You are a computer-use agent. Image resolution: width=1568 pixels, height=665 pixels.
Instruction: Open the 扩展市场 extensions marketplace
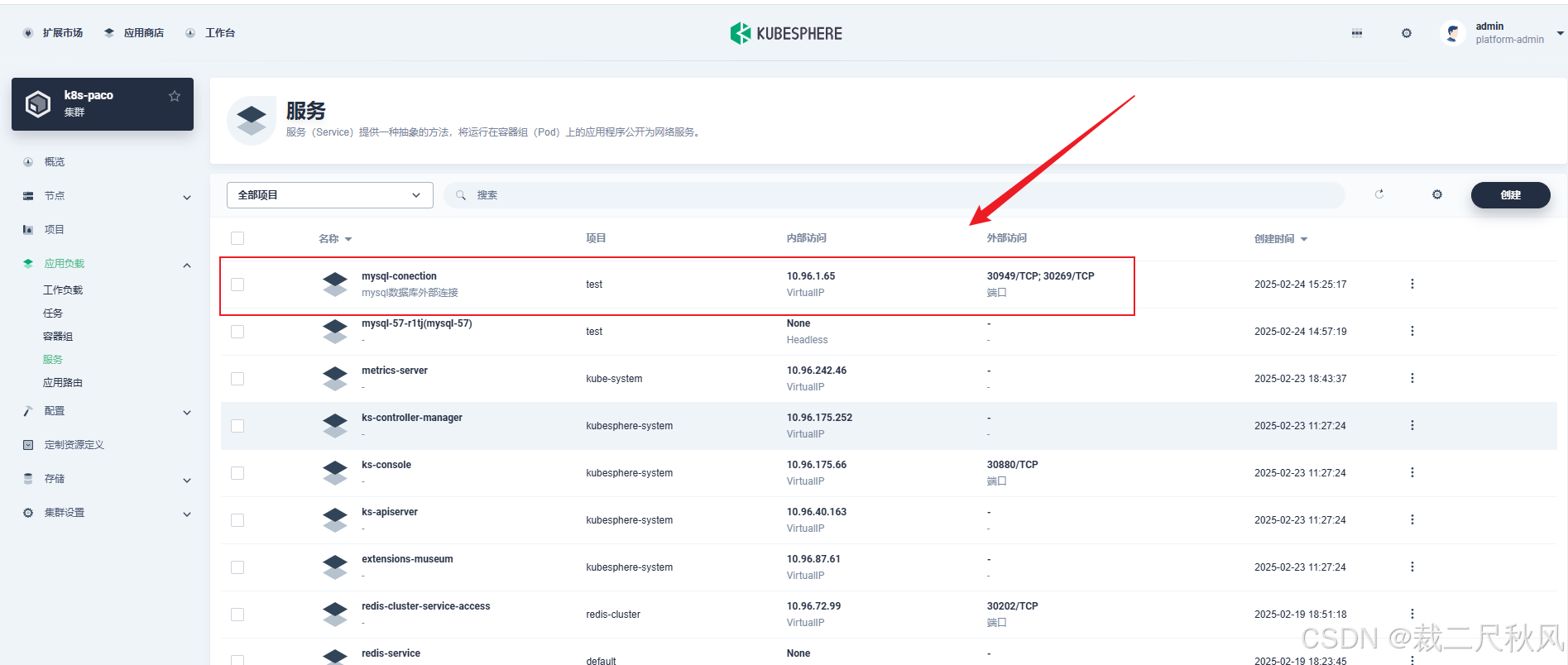(x=54, y=33)
